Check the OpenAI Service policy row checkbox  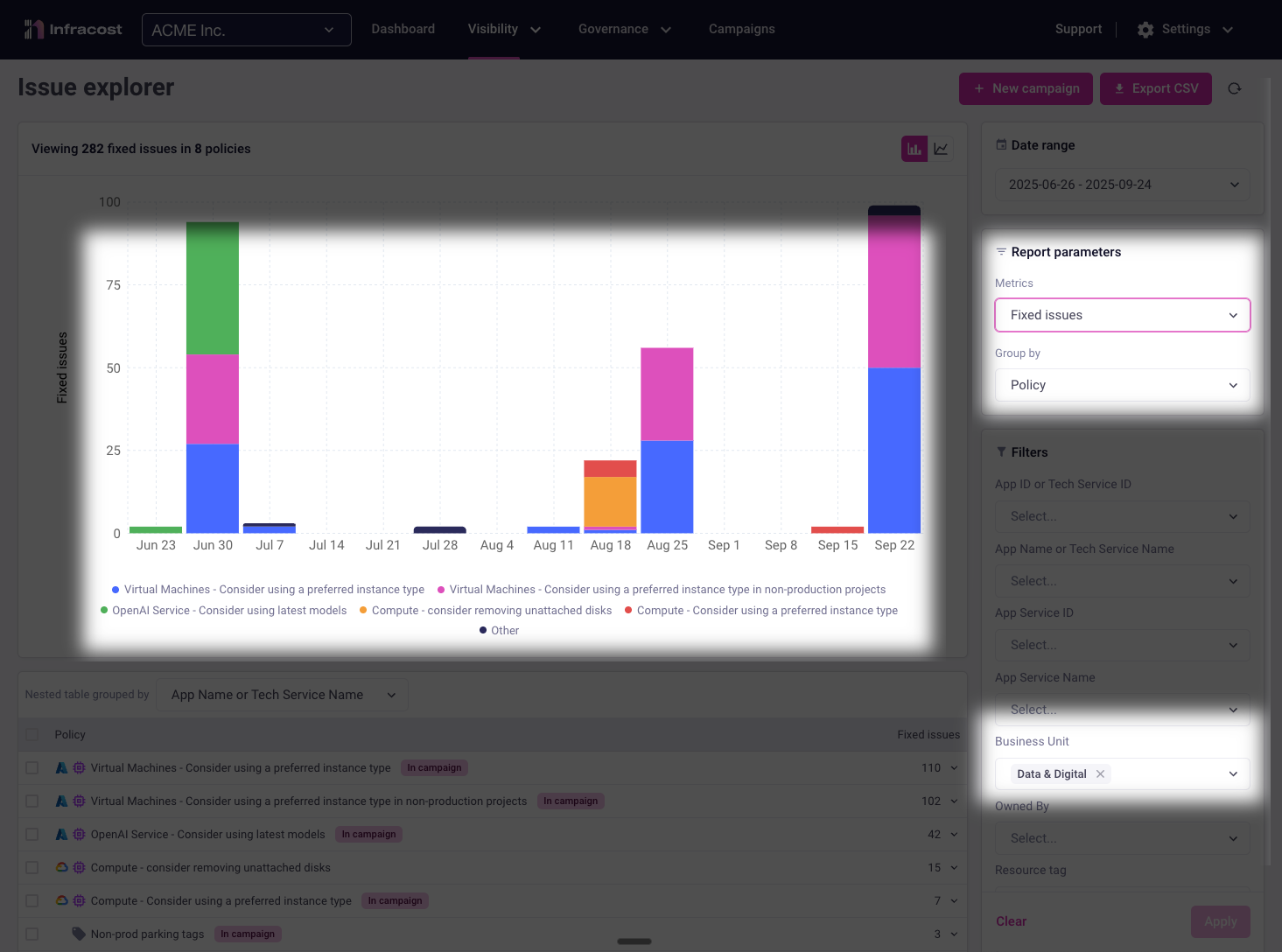pos(32,835)
